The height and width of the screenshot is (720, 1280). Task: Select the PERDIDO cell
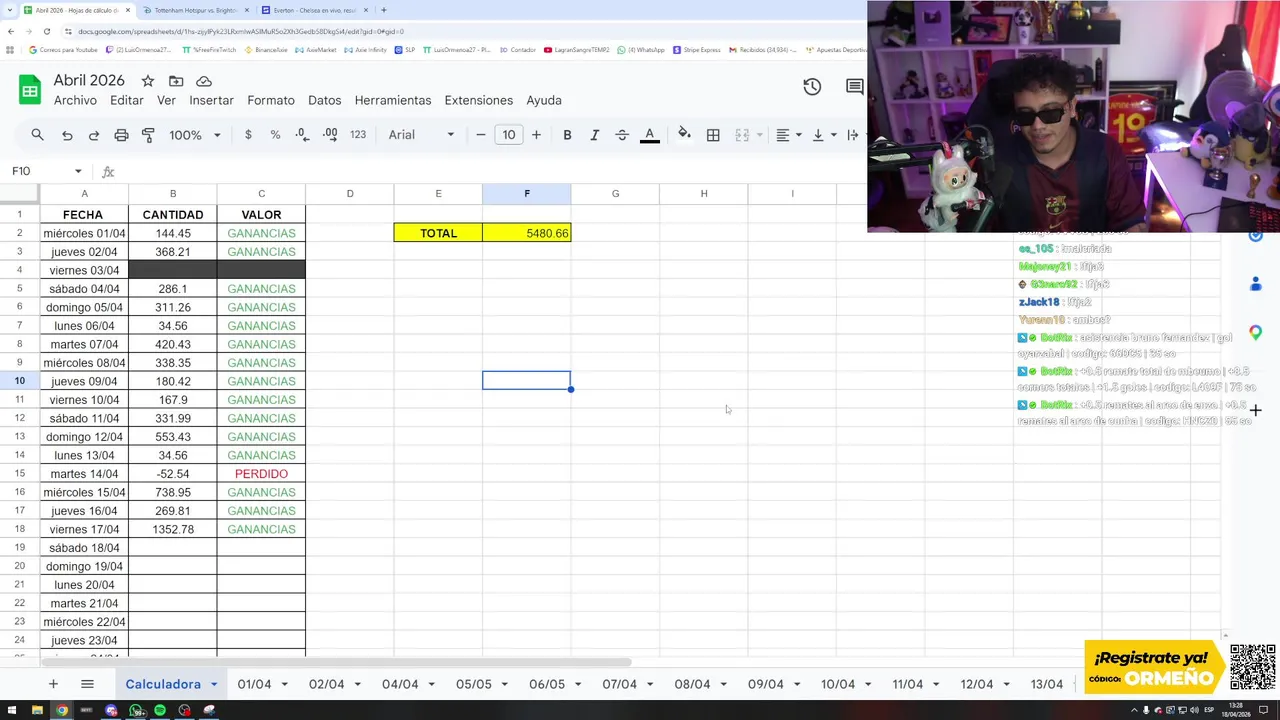pos(261,474)
